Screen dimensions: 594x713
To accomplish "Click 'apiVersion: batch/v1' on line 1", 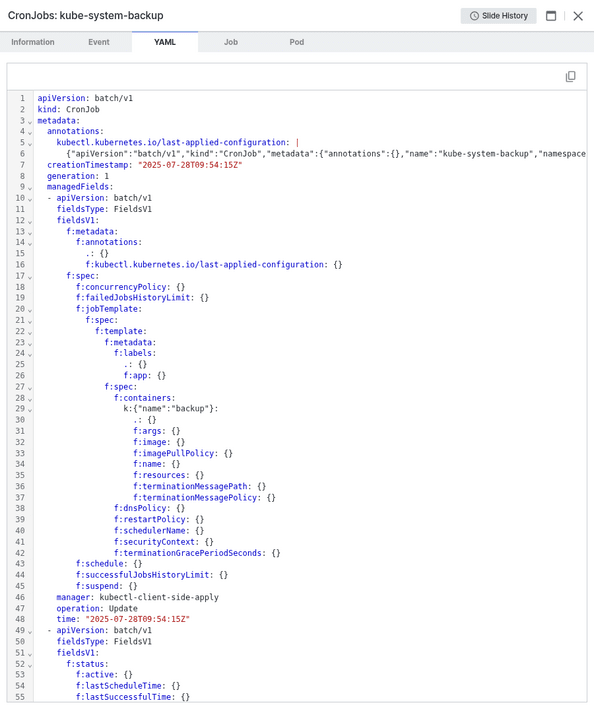I will pos(85,98).
